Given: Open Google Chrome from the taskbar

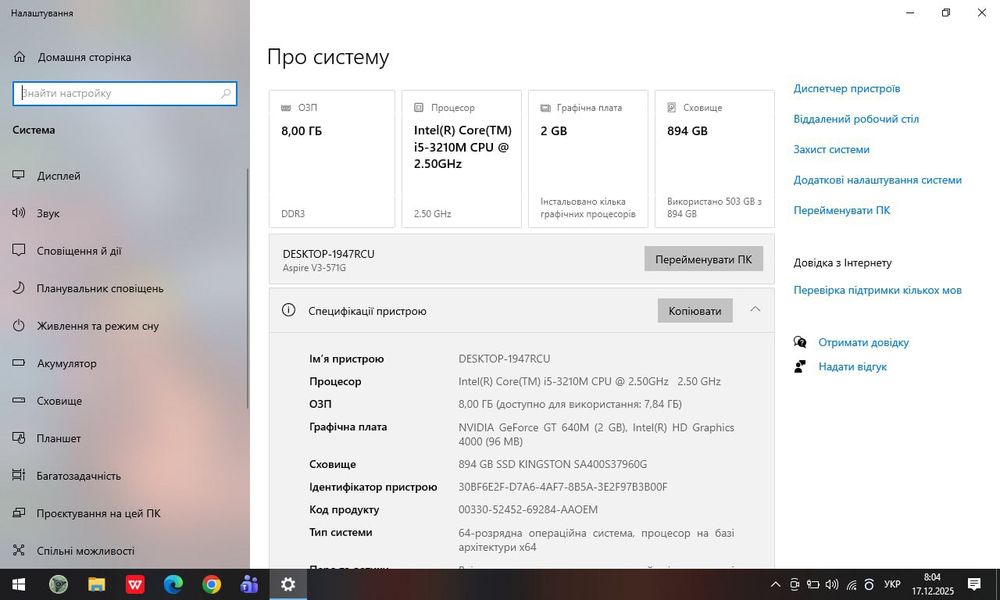Looking at the screenshot, I should [x=211, y=584].
